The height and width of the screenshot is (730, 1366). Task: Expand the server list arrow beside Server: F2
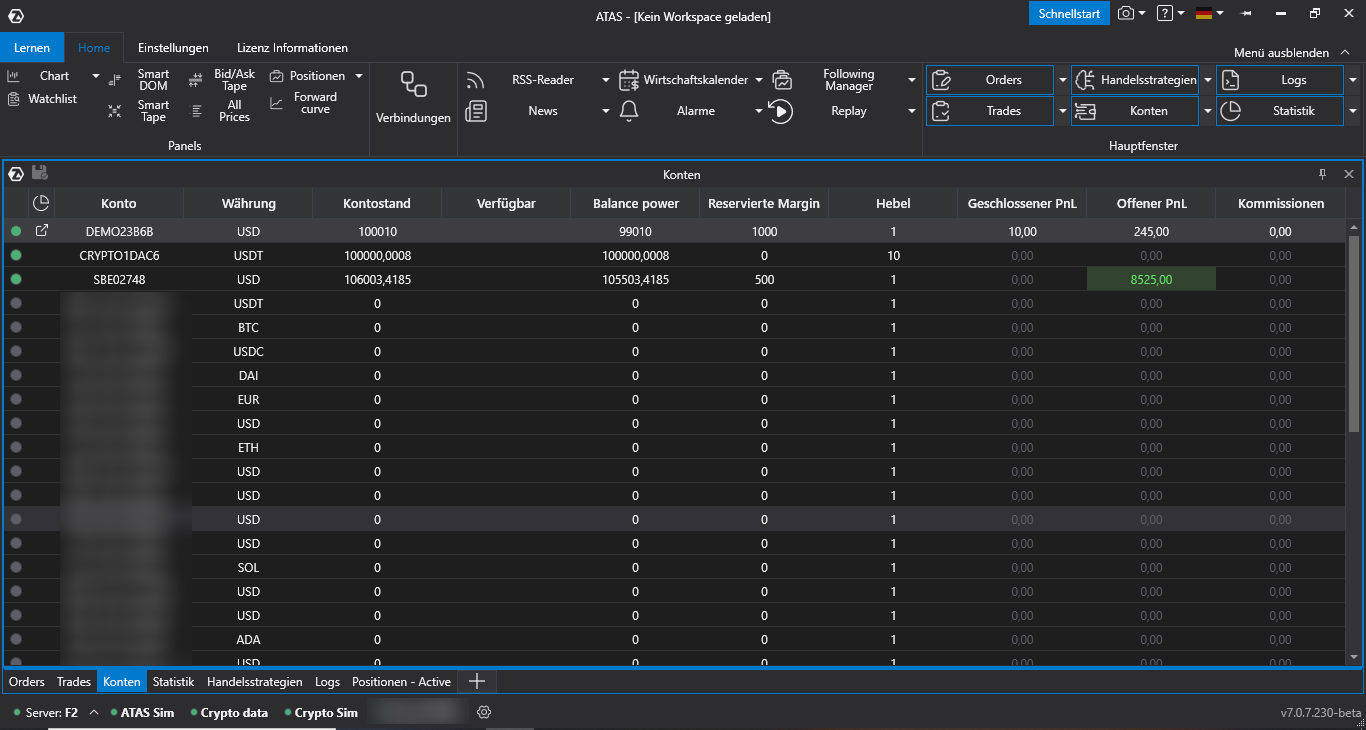tap(94, 713)
